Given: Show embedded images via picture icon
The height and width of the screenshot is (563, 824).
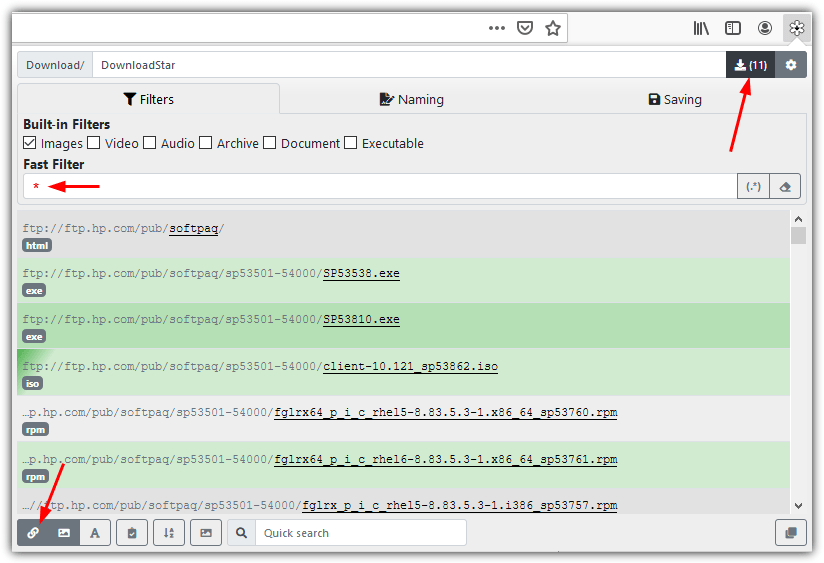Looking at the screenshot, I should 64,533.
